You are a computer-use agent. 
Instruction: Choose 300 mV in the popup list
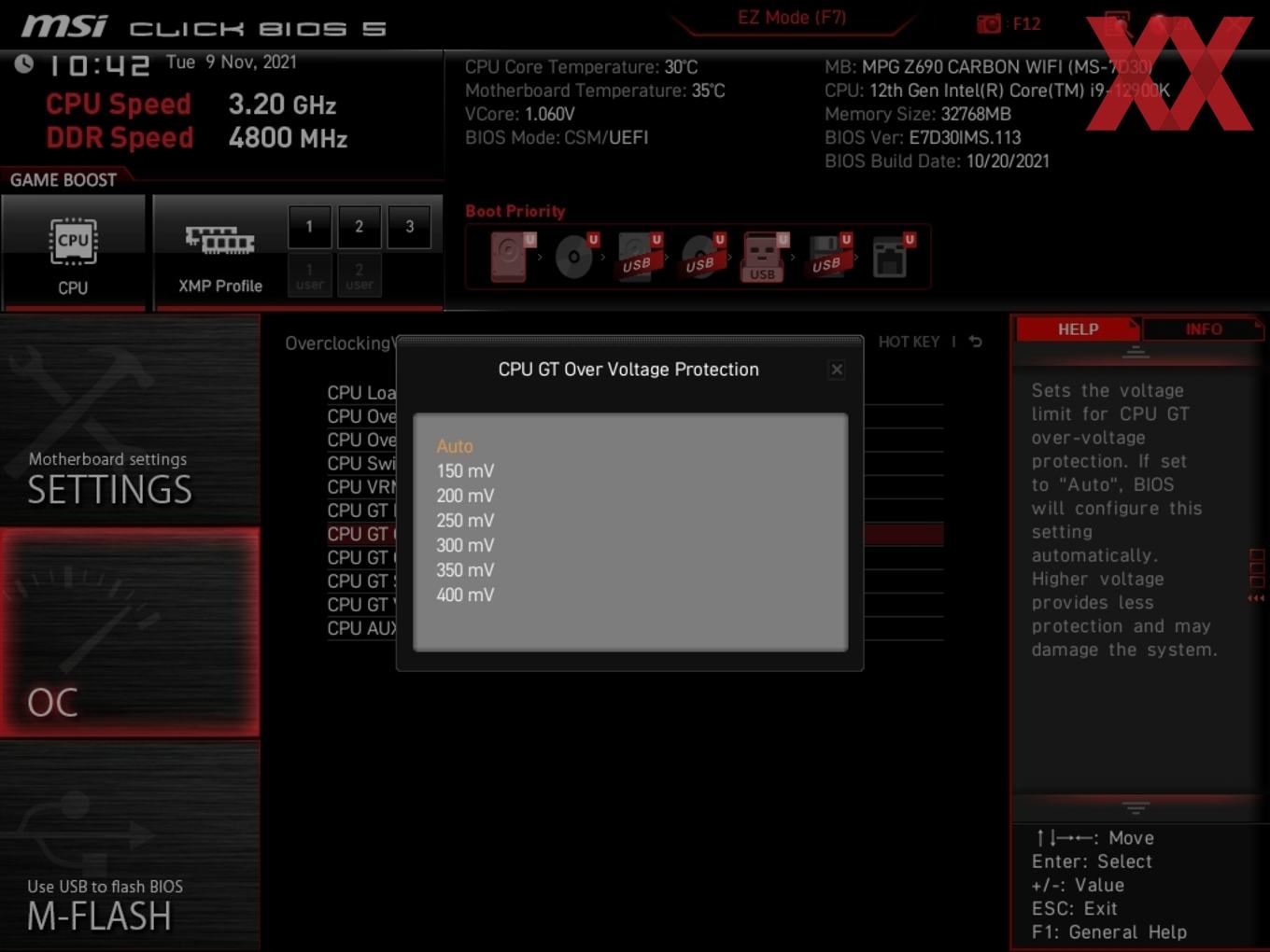pyautogui.click(x=465, y=545)
